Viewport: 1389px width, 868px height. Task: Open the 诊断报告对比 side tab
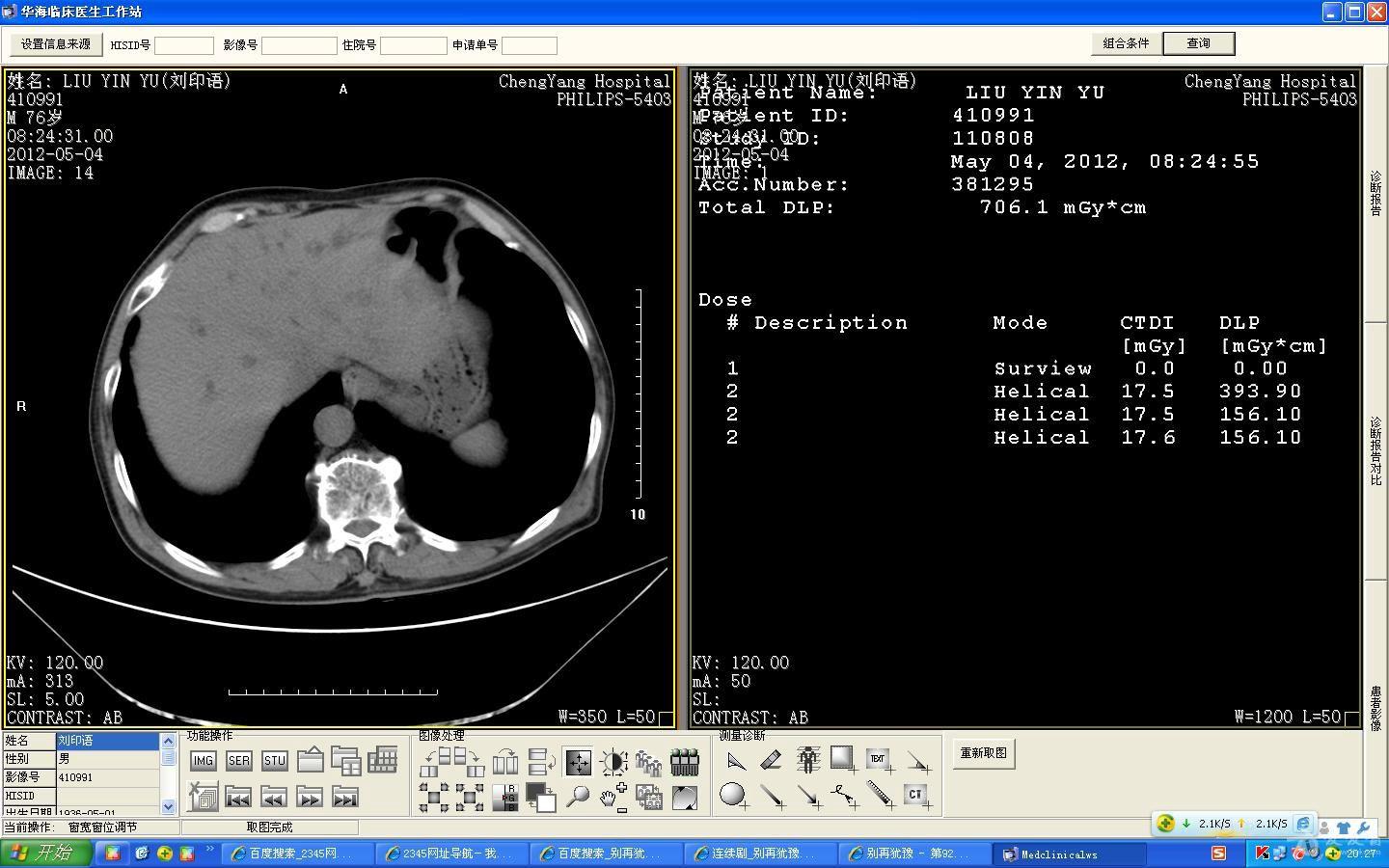tap(1376, 450)
